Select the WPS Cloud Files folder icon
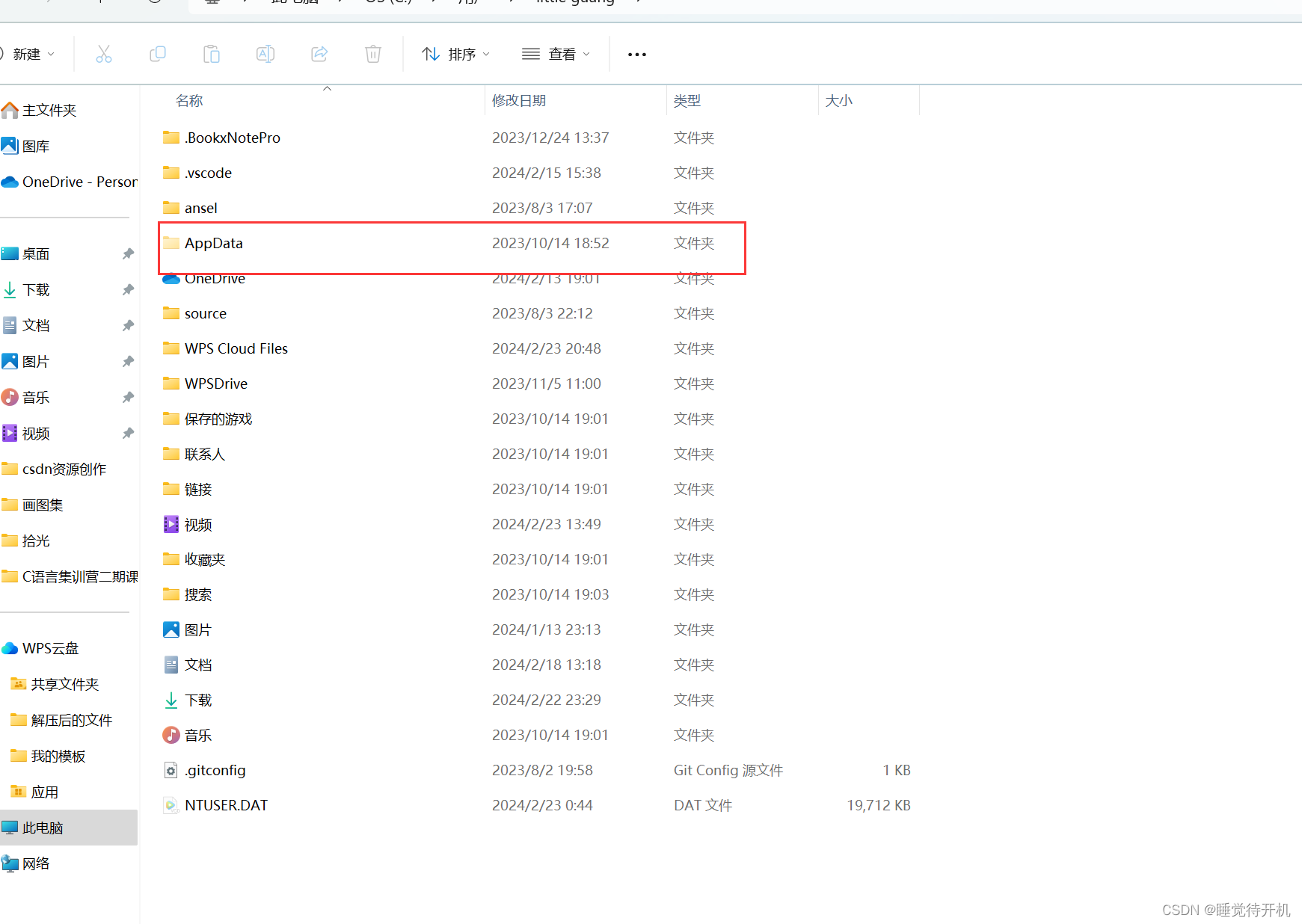Screen dimensions: 1302x924 [x=171, y=348]
